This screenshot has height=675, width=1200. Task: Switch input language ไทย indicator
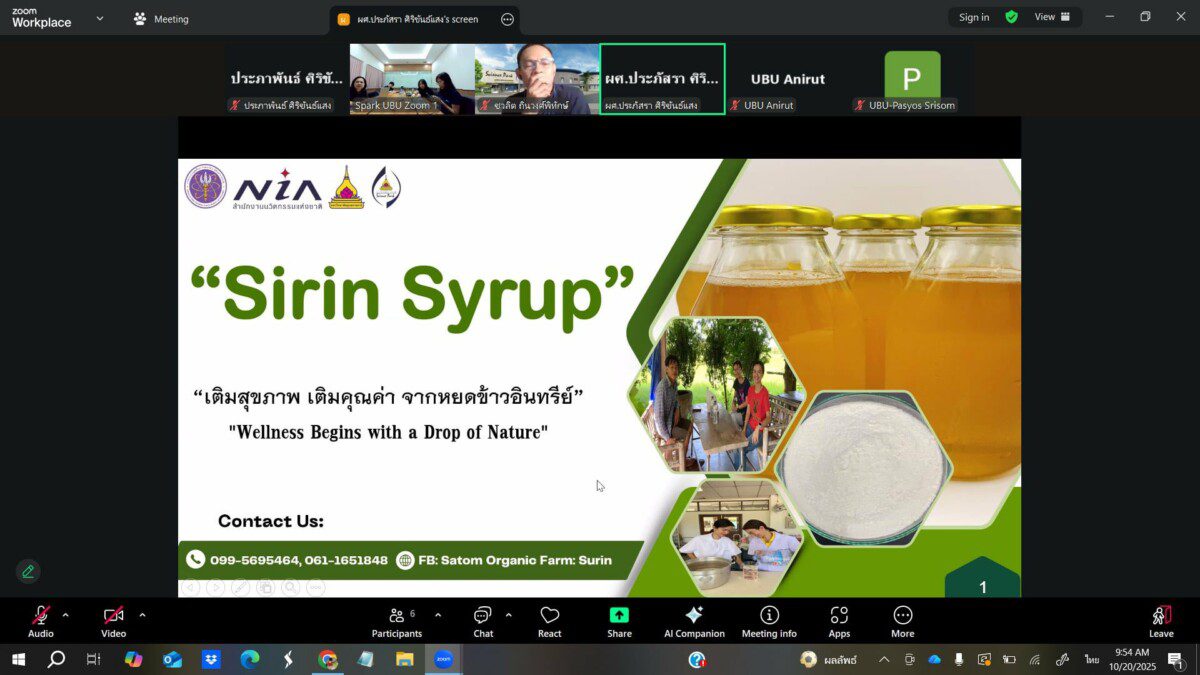tap(1091, 659)
